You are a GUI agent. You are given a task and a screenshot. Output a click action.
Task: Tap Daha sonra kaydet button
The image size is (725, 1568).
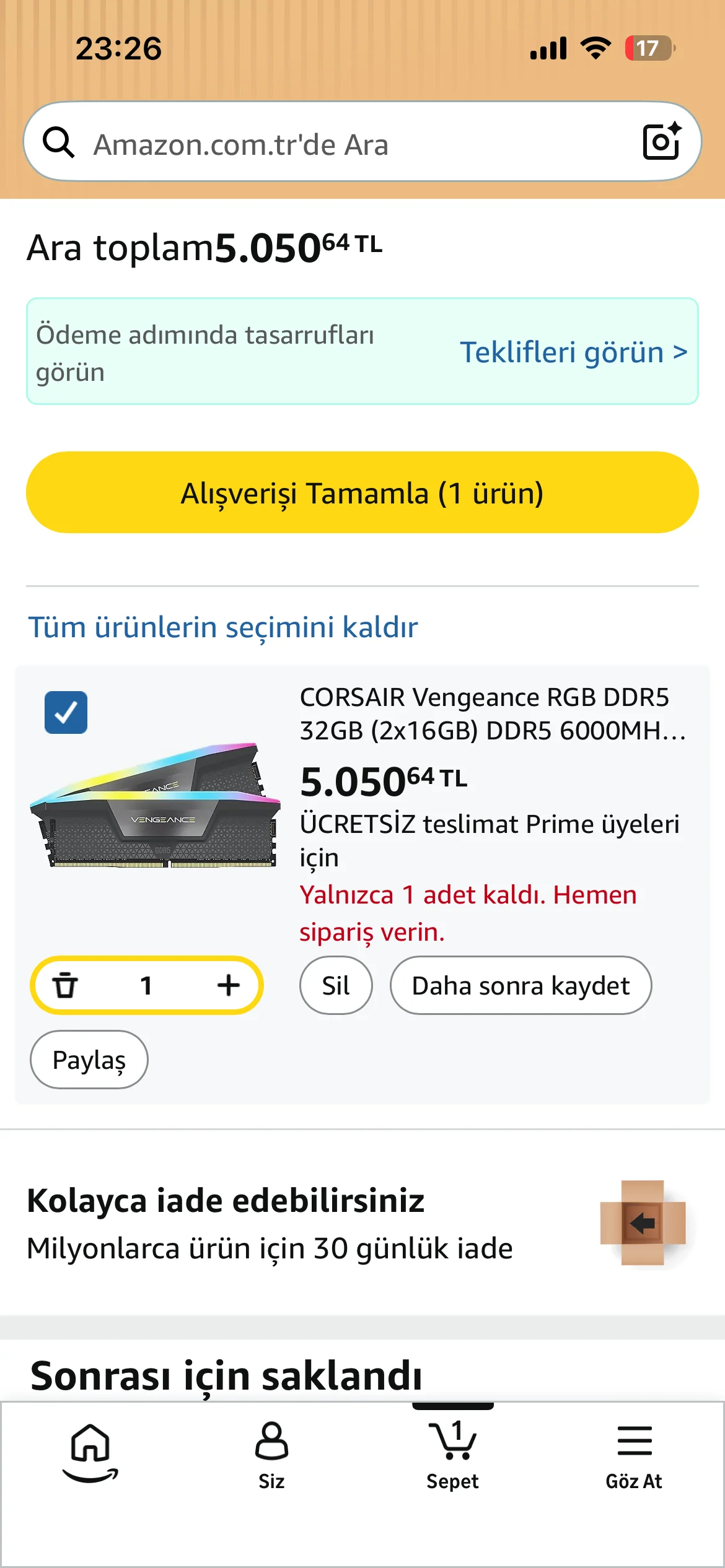tap(521, 985)
